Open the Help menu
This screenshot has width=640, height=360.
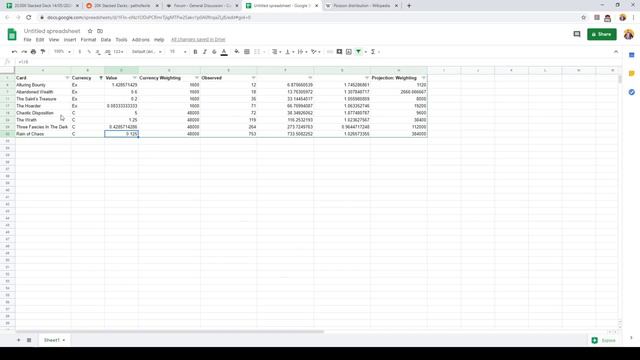pos(159,40)
